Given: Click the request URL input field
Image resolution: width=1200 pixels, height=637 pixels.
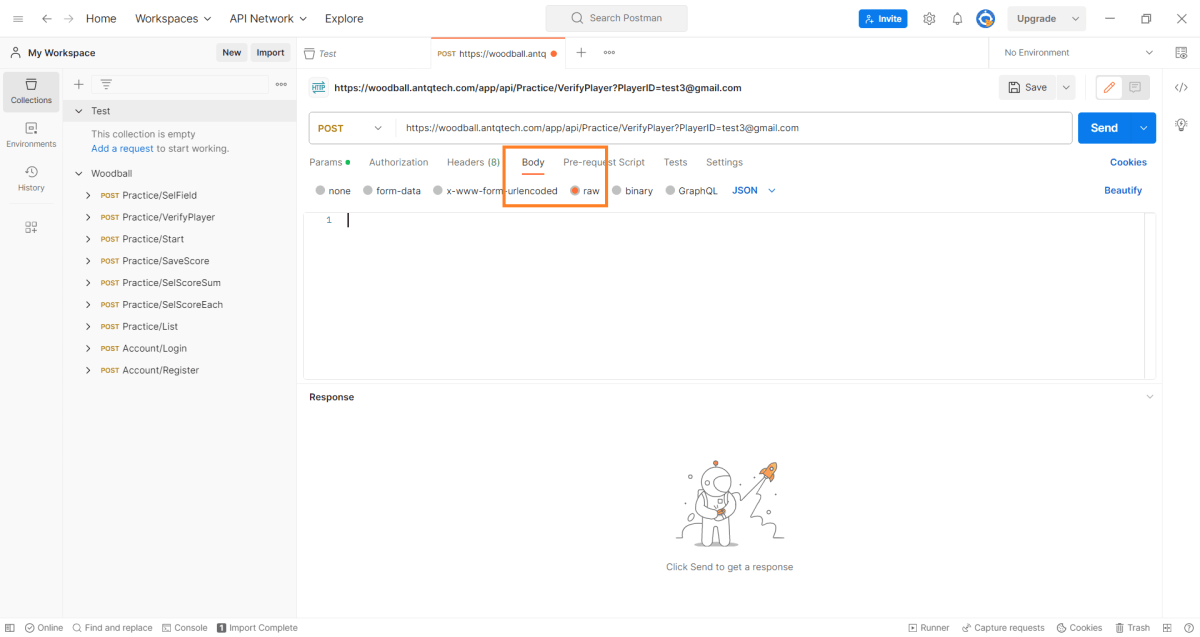Looking at the screenshot, I should 735,128.
